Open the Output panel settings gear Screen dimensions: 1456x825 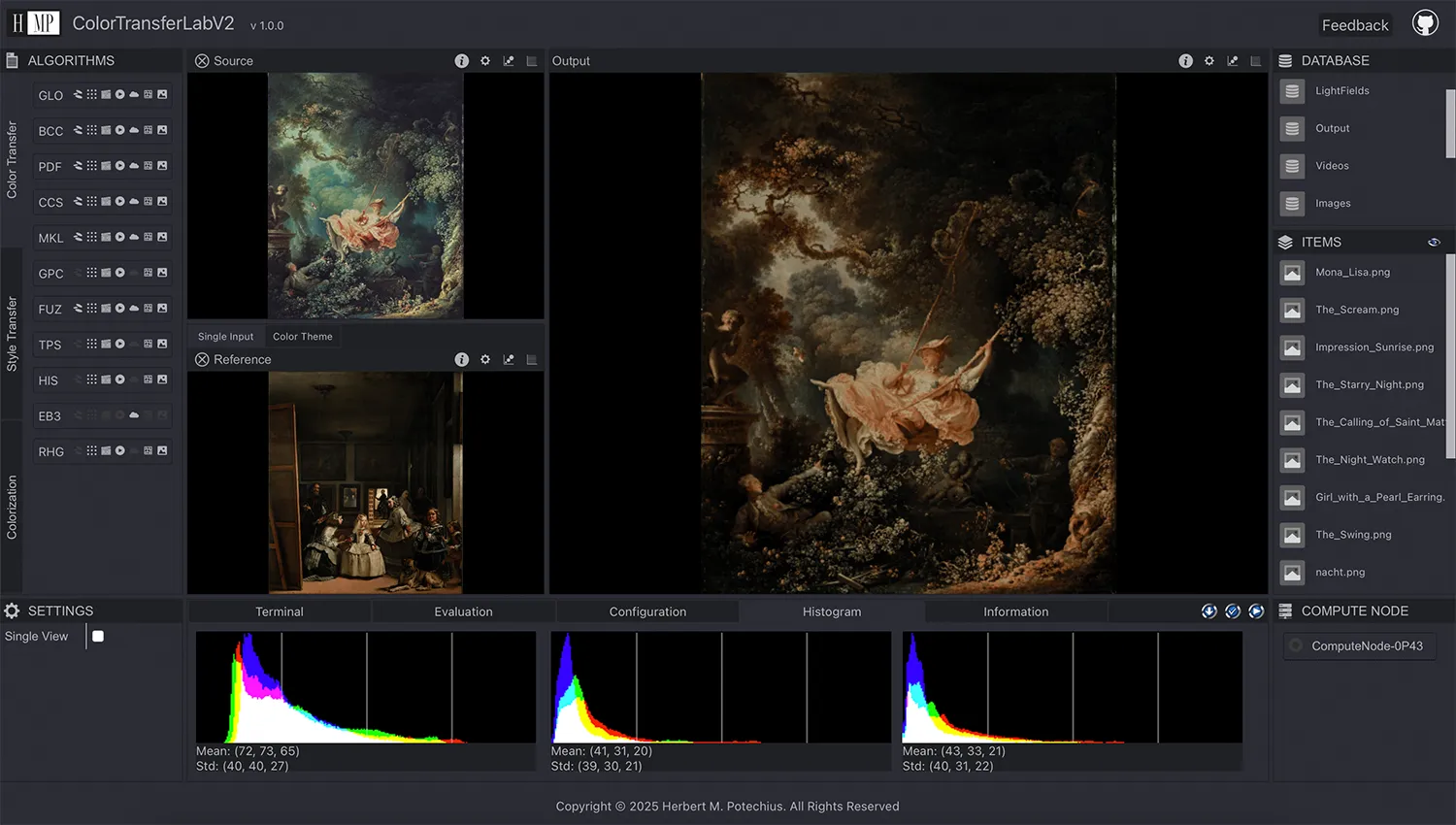[1209, 61]
